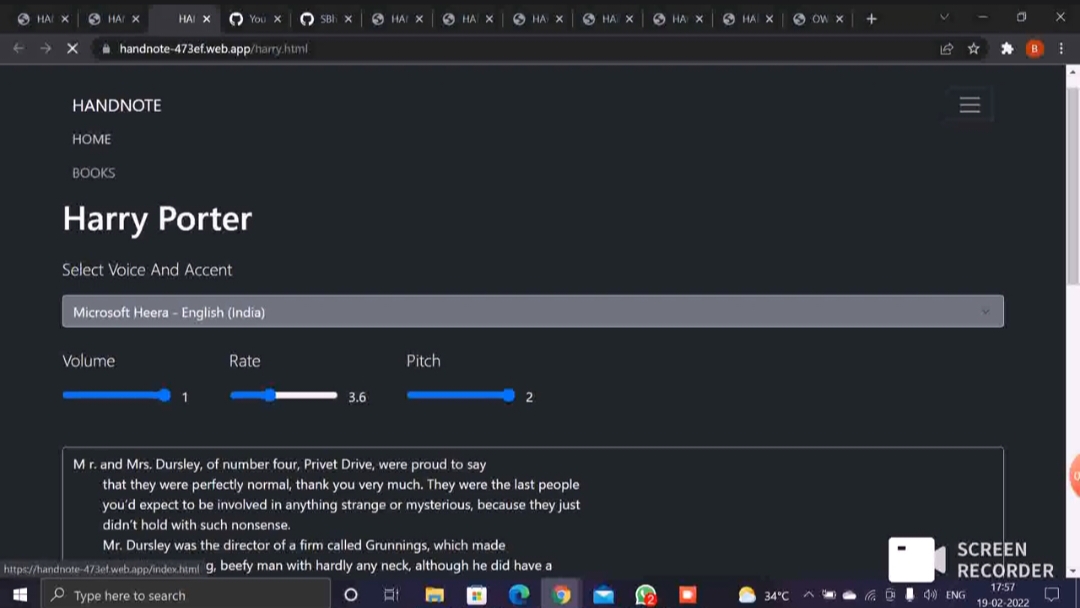Viewport: 1080px width, 608px height.
Task: Close the GitHub "SBh" tab
Action: click(x=349, y=19)
